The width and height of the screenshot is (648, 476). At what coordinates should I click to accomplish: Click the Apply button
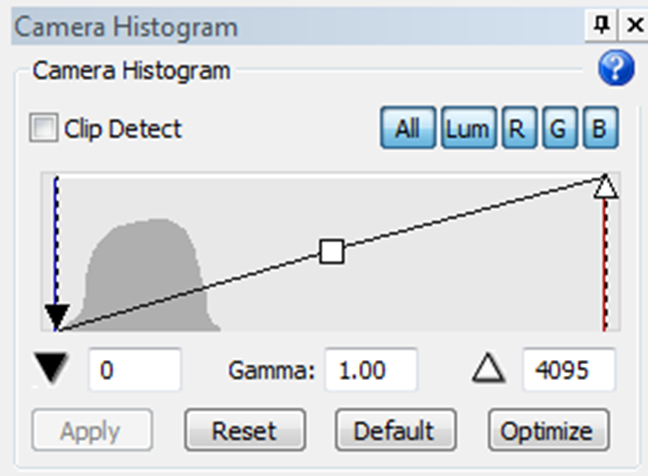[x=91, y=431]
